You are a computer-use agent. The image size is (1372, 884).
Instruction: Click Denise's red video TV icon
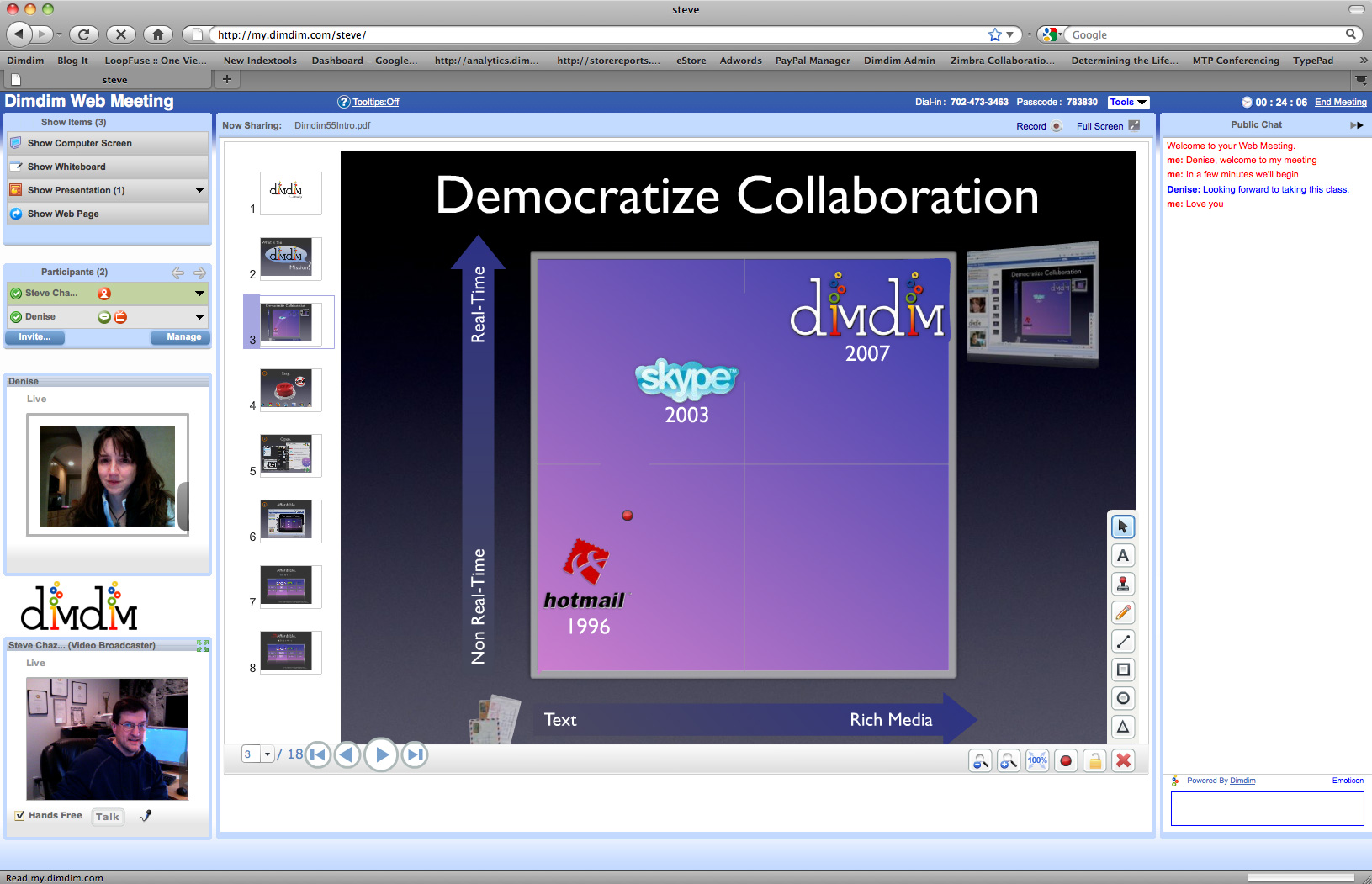click(x=120, y=317)
